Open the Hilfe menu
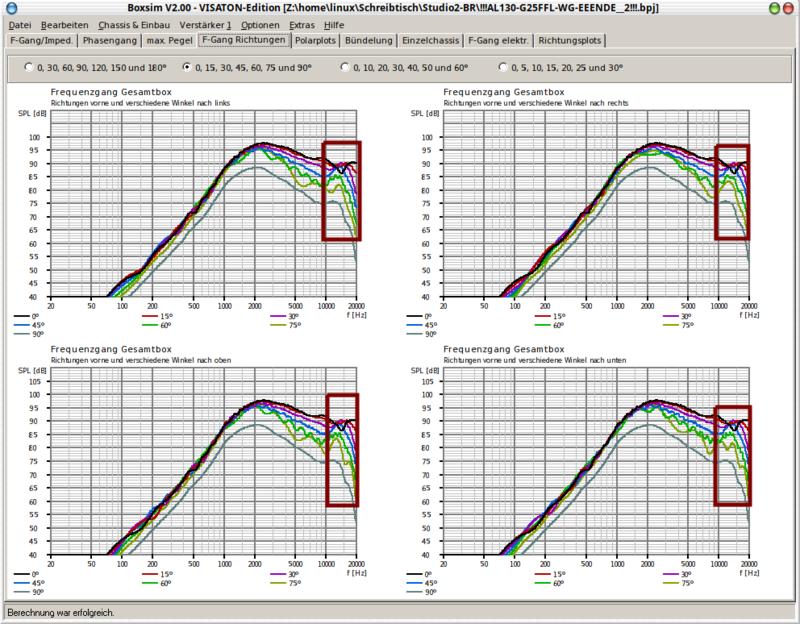 click(334, 23)
